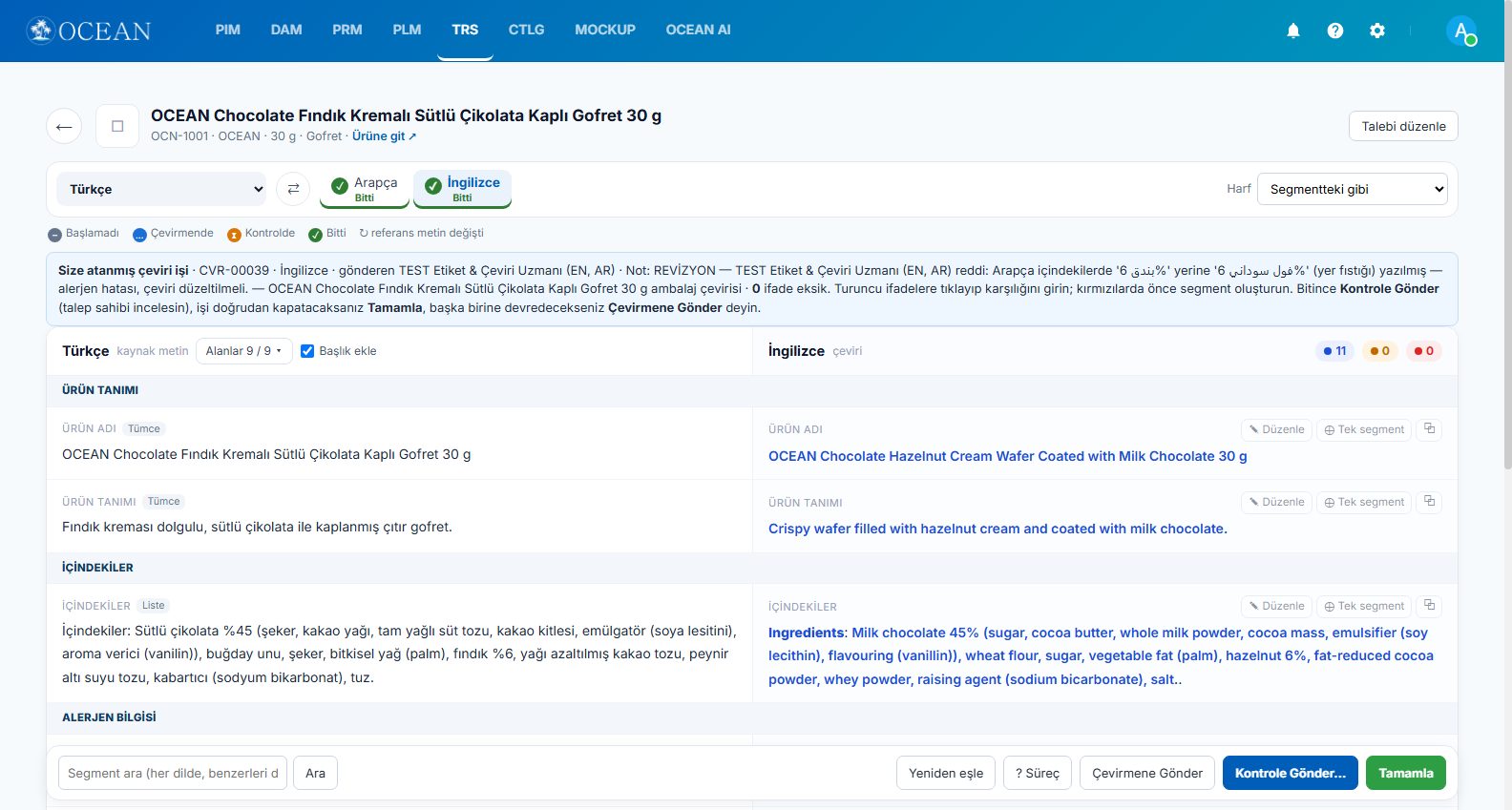The height and width of the screenshot is (810, 1512).
Task: Select the Arapça language tab
Action: (x=365, y=189)
